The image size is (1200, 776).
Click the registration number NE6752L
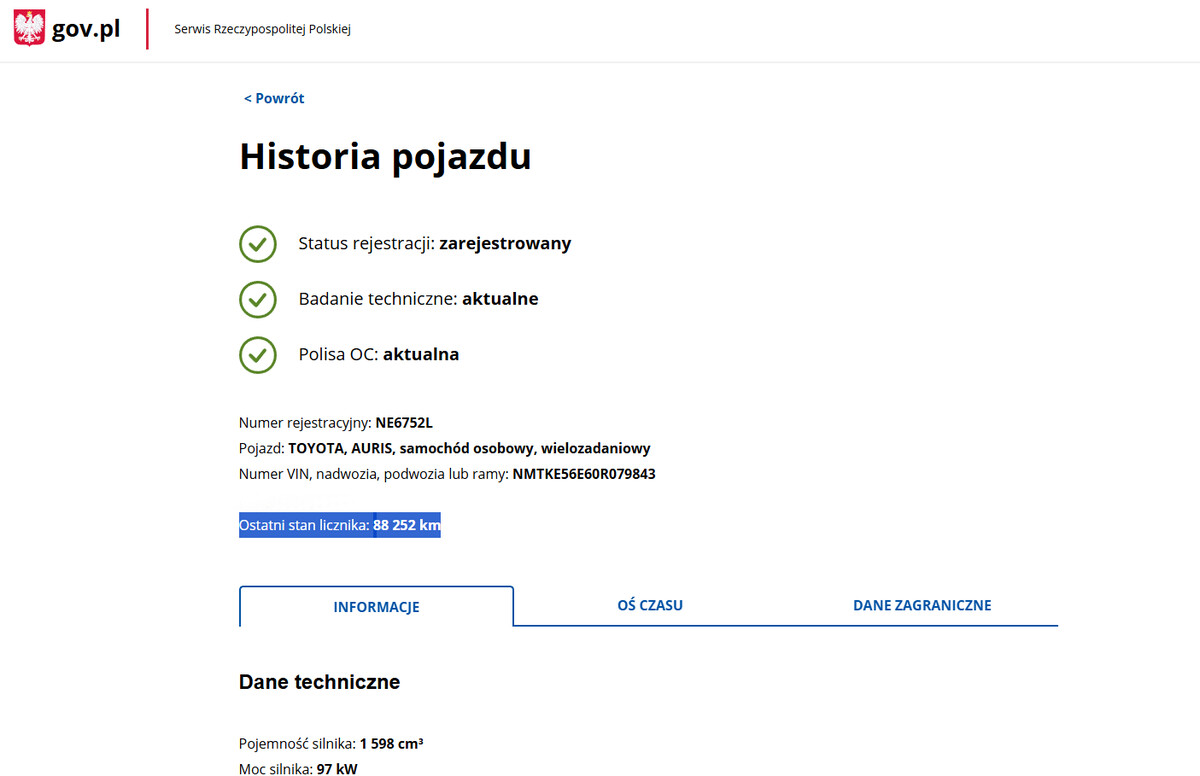pyautogui.click(x=406, y=422)
